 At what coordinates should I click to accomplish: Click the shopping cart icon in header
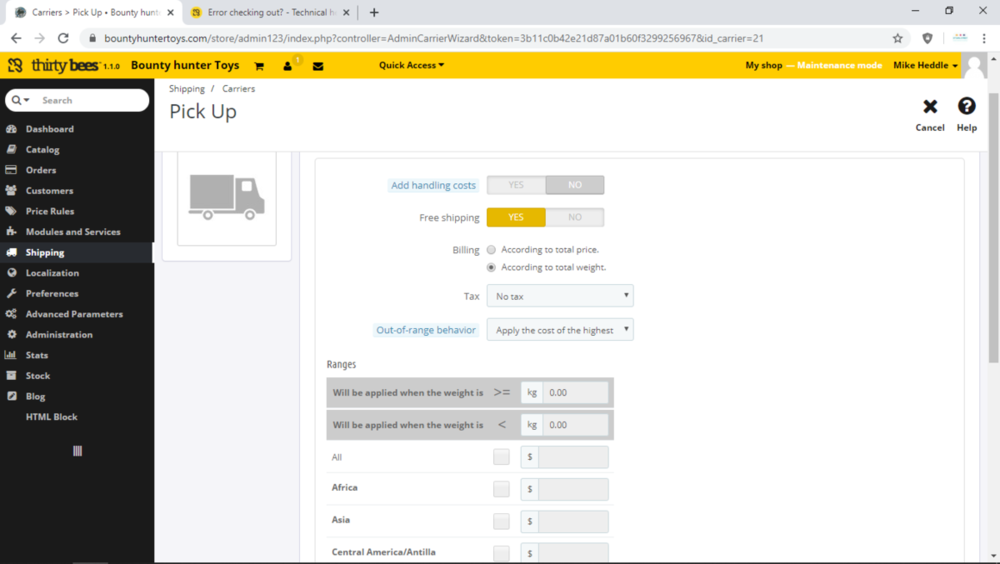click(x=259, y=66)
